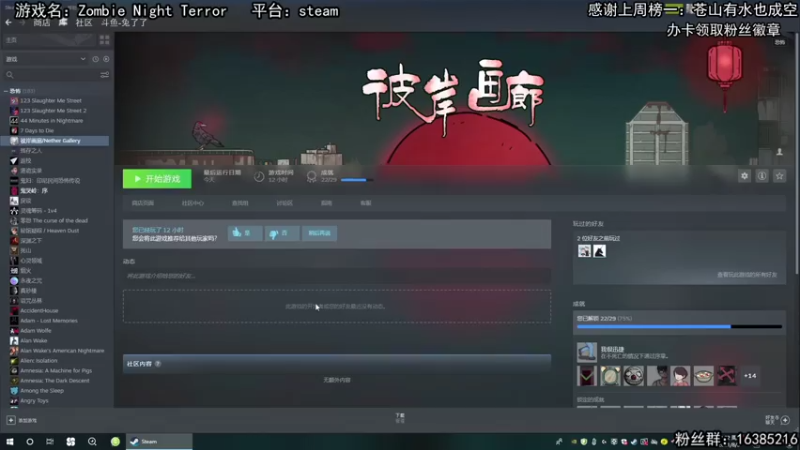Open the Store tab in top navigation

(41, 22)
